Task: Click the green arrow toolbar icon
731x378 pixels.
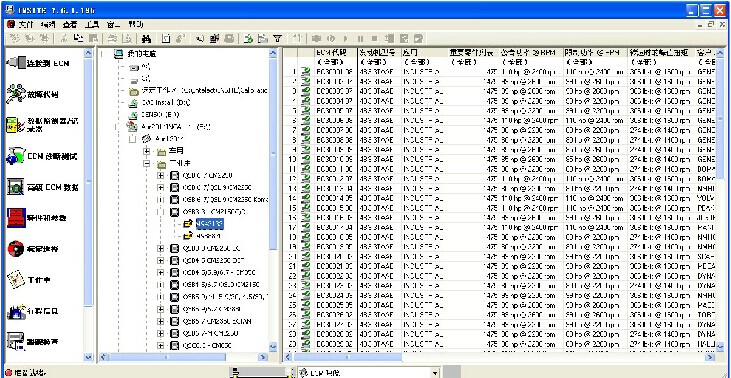Action: tap(248, 39)
